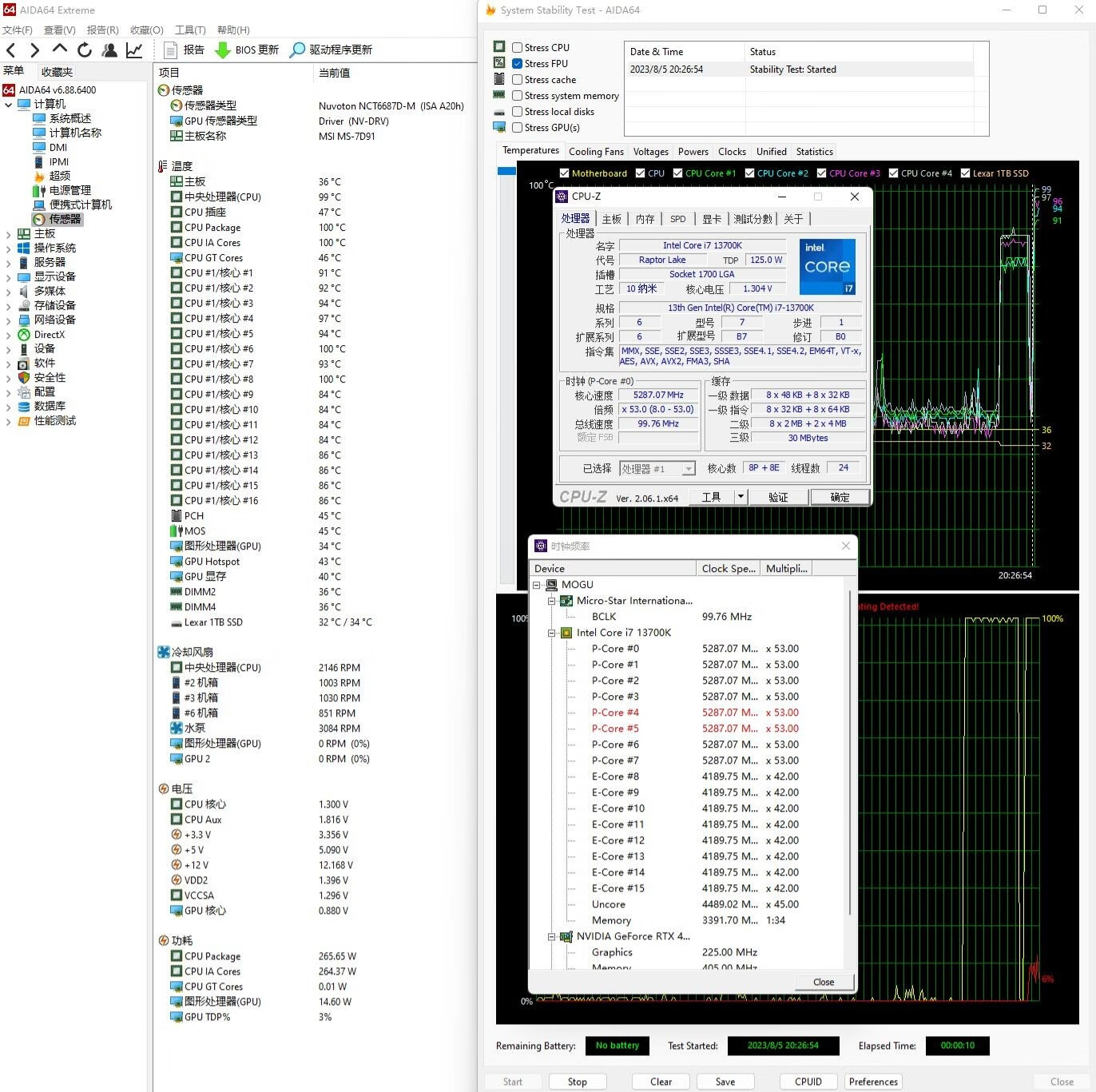Screen dimensions: 1096x1092
Task: Open the Statistics tab
Action: [x=814, y=152]
